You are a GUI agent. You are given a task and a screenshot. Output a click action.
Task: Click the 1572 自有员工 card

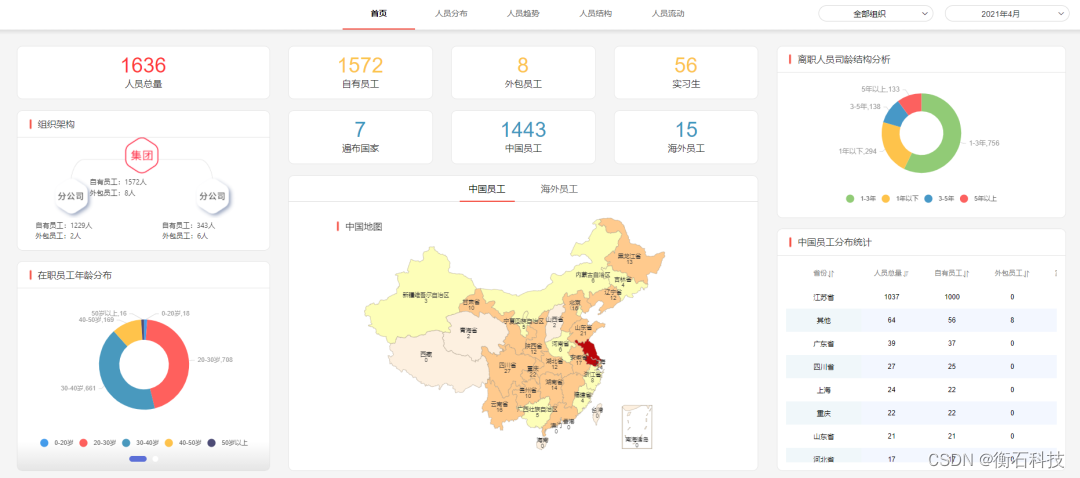pyautogui.click(x=360, y=72)
